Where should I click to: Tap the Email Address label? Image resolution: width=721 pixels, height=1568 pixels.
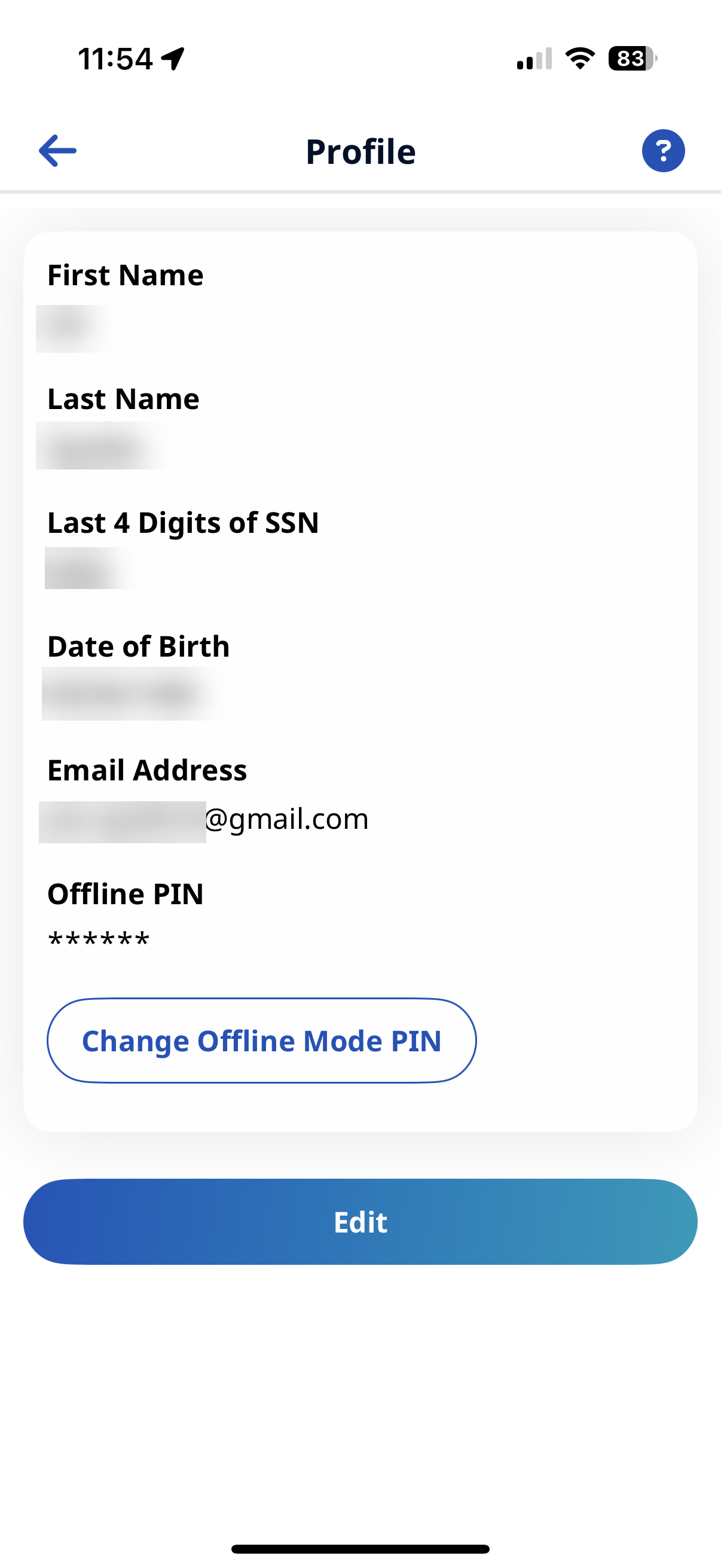tap(146, 770)
